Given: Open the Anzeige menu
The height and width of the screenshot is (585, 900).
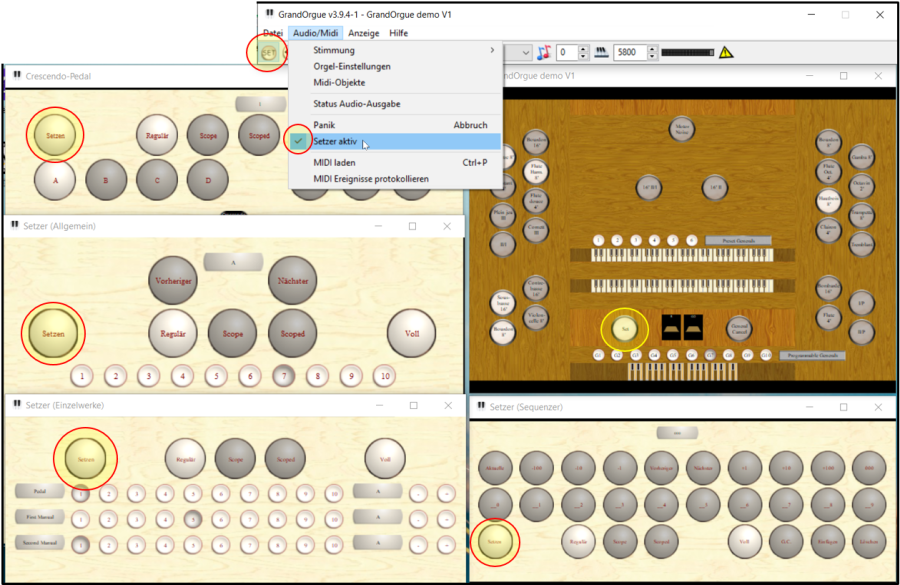Looking at the screenshot, I should coord(363,33).
